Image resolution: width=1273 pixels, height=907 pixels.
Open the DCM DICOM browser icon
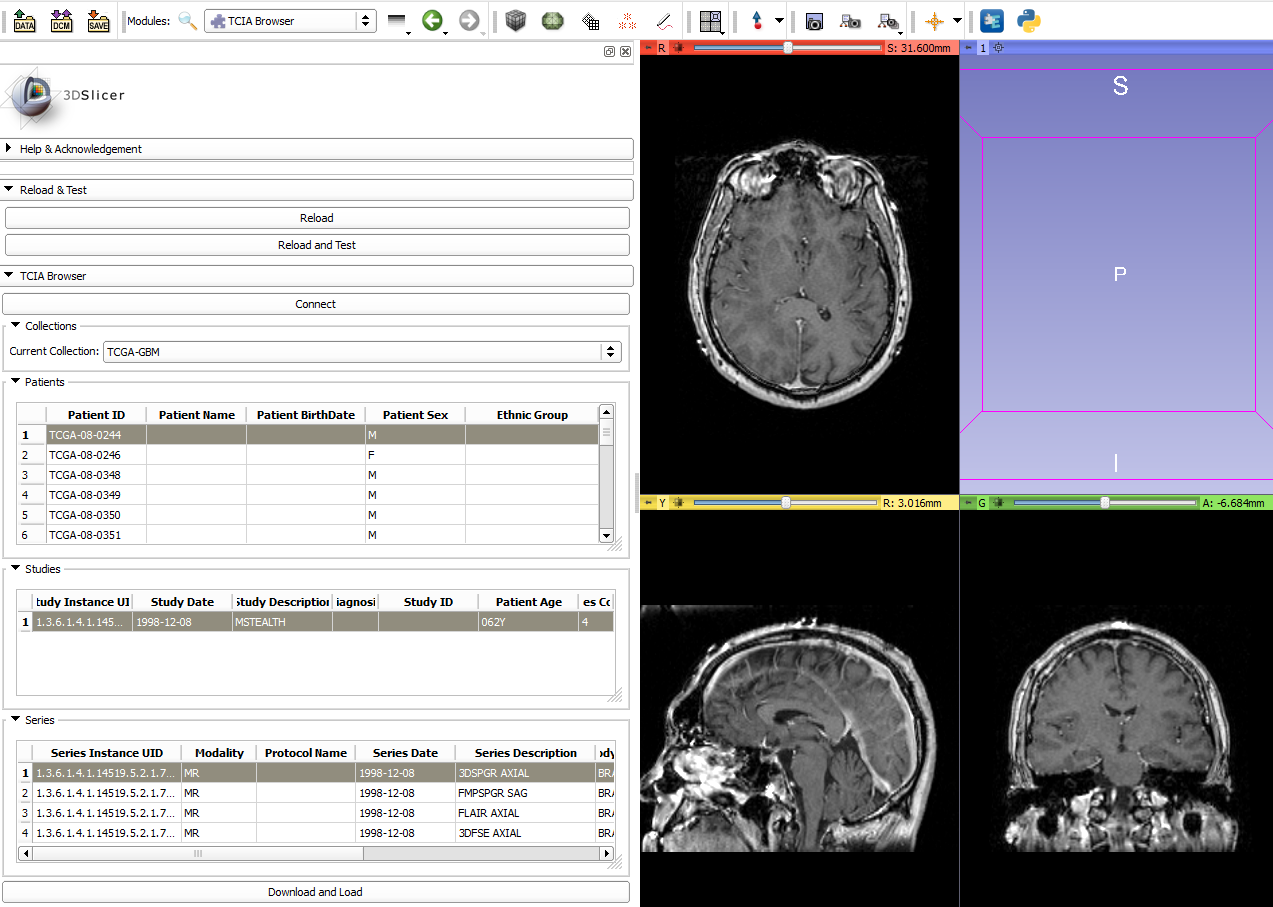click(61, 20)
